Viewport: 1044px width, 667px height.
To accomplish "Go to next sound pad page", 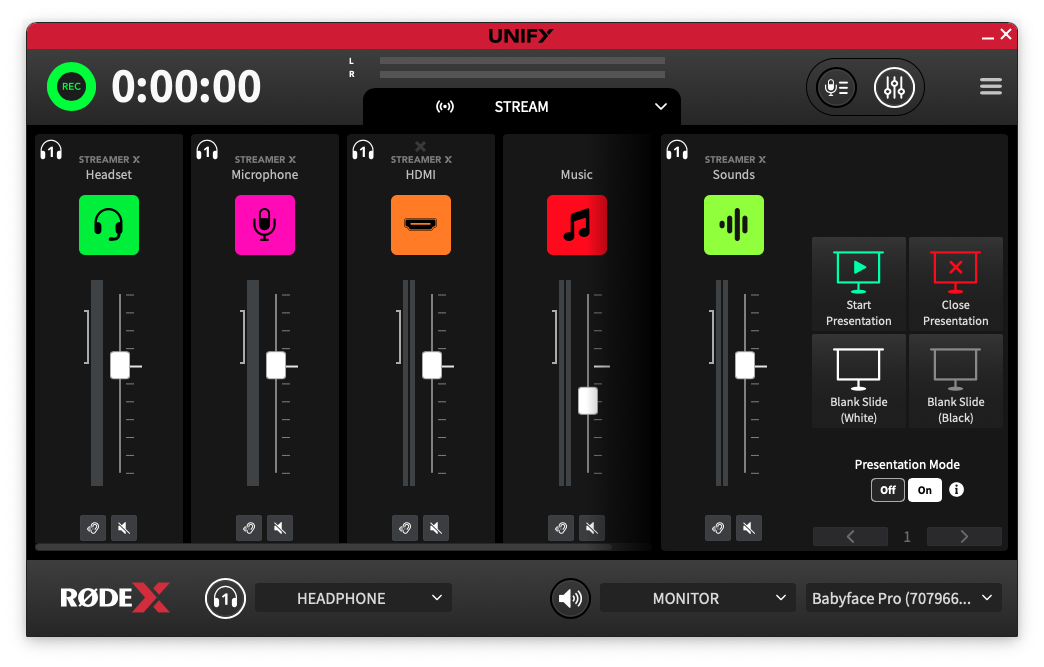I will pyautogui.click(x=964, y=537).
